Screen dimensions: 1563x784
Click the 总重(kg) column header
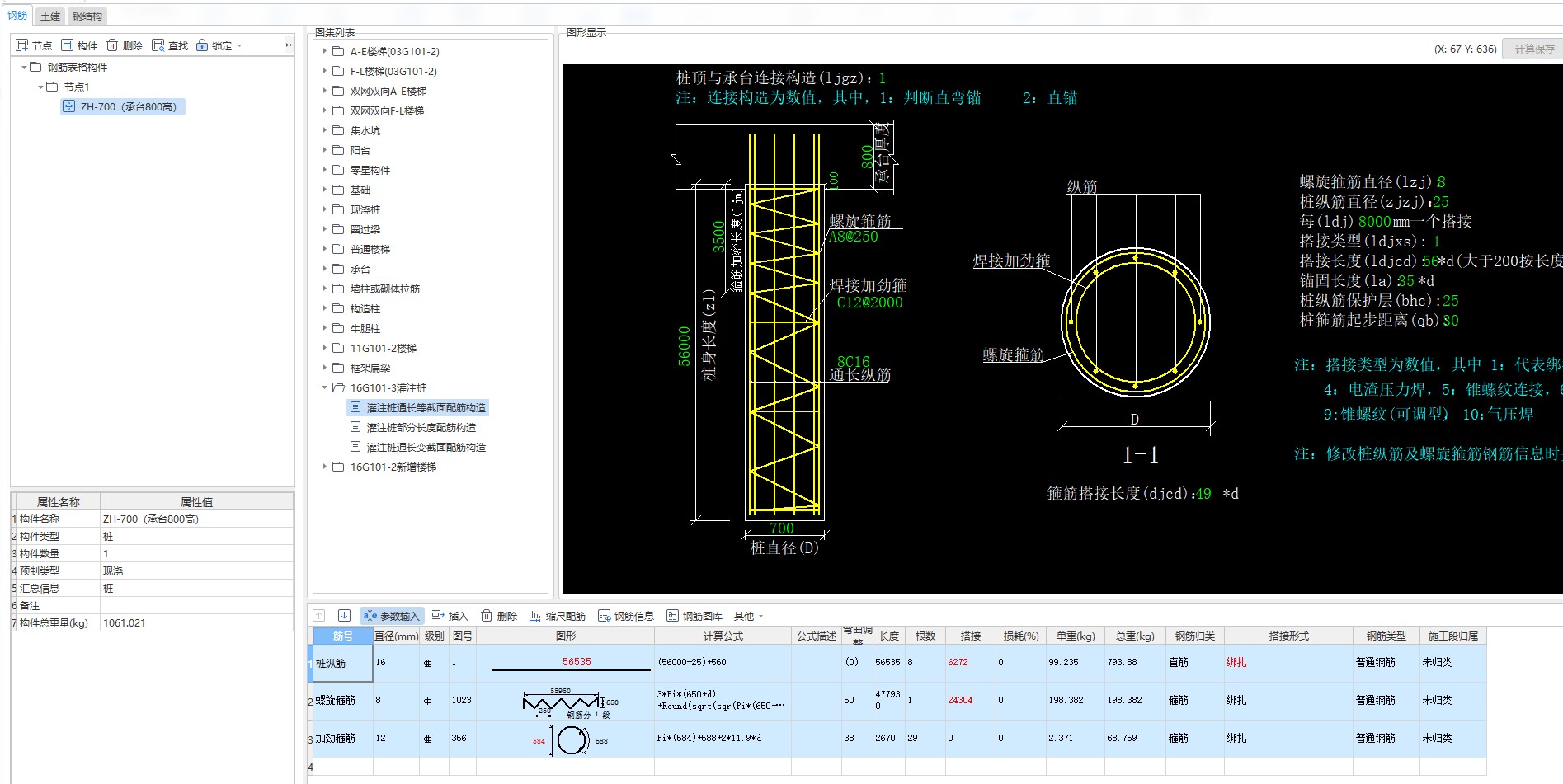pos(1135,636)
